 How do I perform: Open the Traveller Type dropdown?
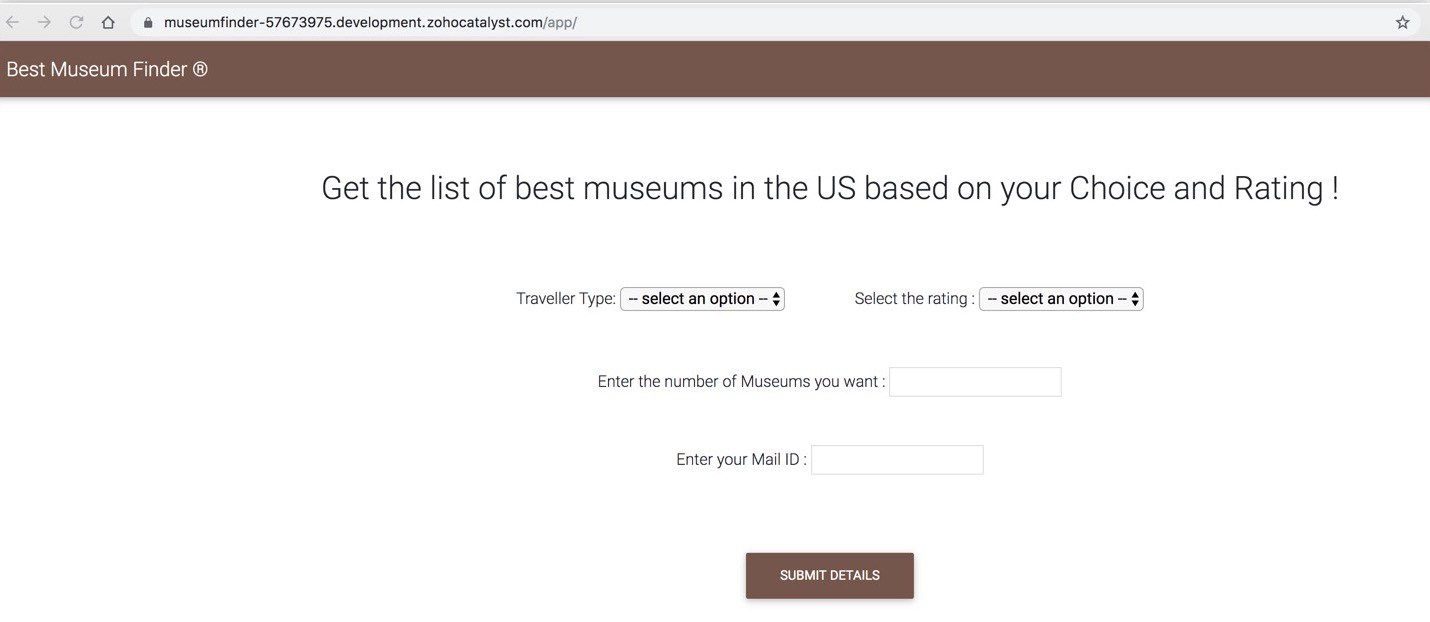pyautogui.click(x=702, y=299)
